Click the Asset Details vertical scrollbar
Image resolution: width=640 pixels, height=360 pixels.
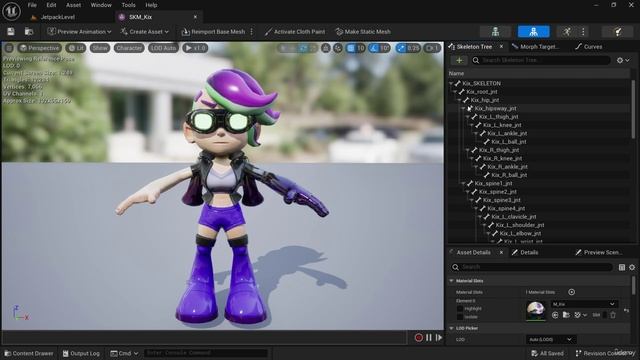[633, 285]
